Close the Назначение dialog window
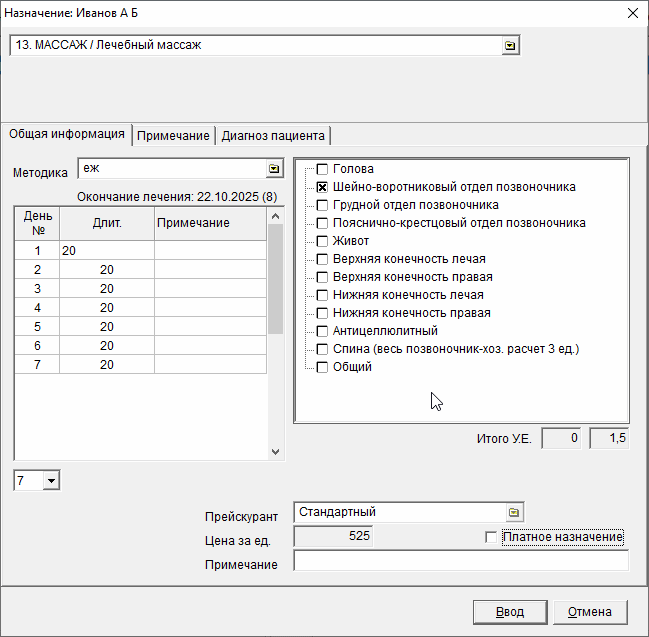Viewport: 649px width, 637px height. pyautogui.click(x=632, y=13)
